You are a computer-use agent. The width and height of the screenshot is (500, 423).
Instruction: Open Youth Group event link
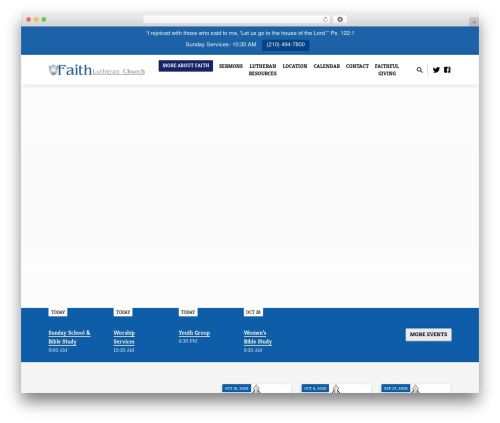pos(194,333)
